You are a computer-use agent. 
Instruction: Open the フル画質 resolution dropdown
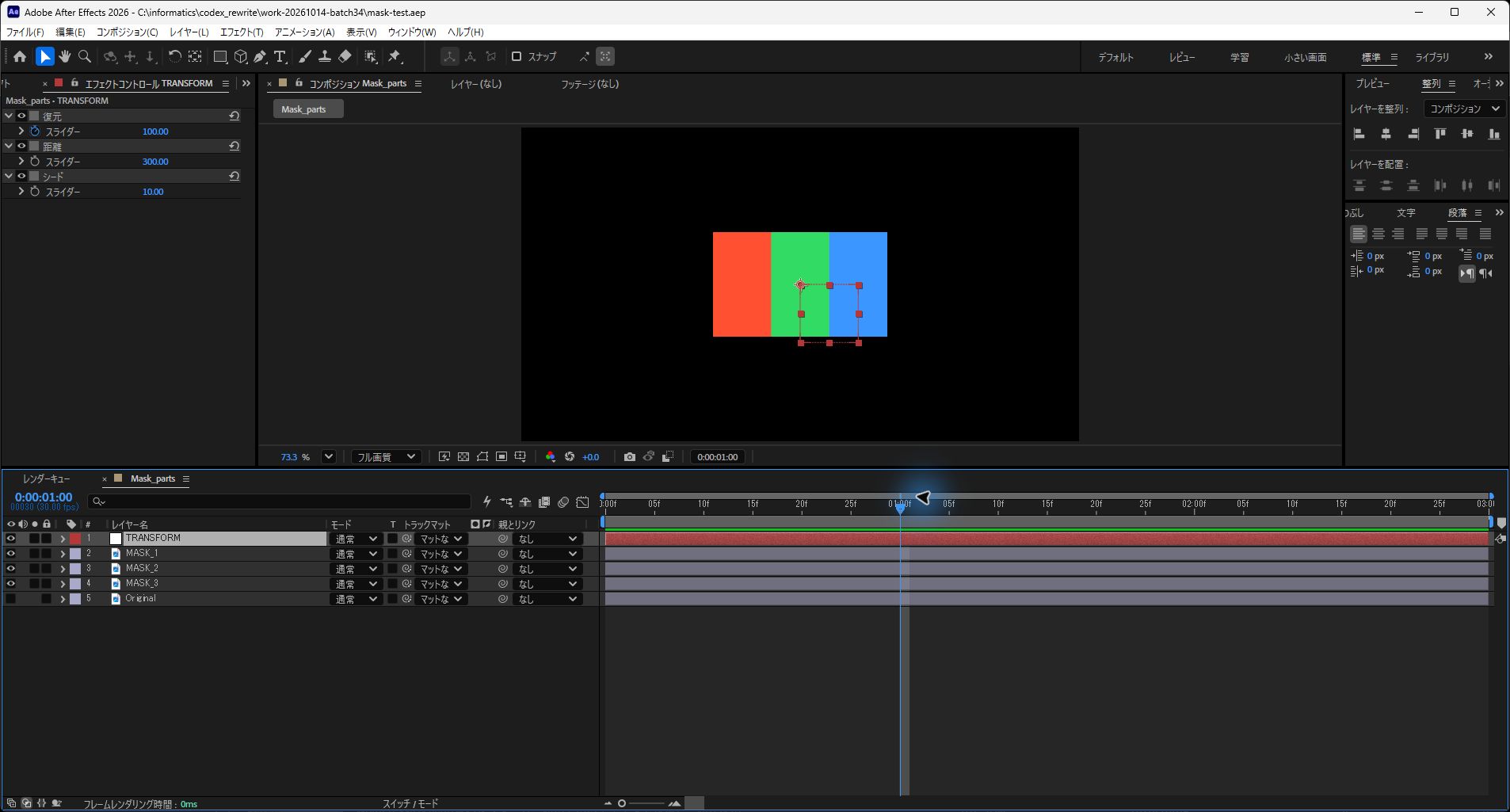pos(385,457)
